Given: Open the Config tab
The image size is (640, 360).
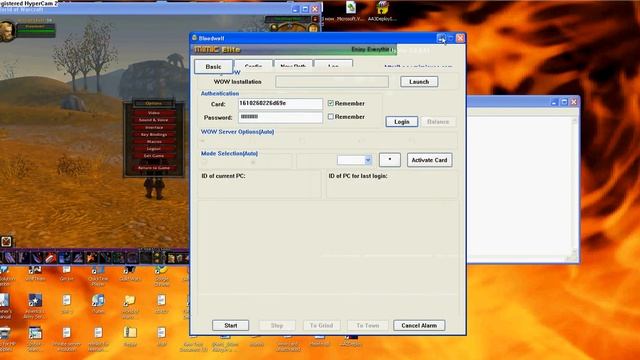Looking at the screenshot, I should [253, 65].
